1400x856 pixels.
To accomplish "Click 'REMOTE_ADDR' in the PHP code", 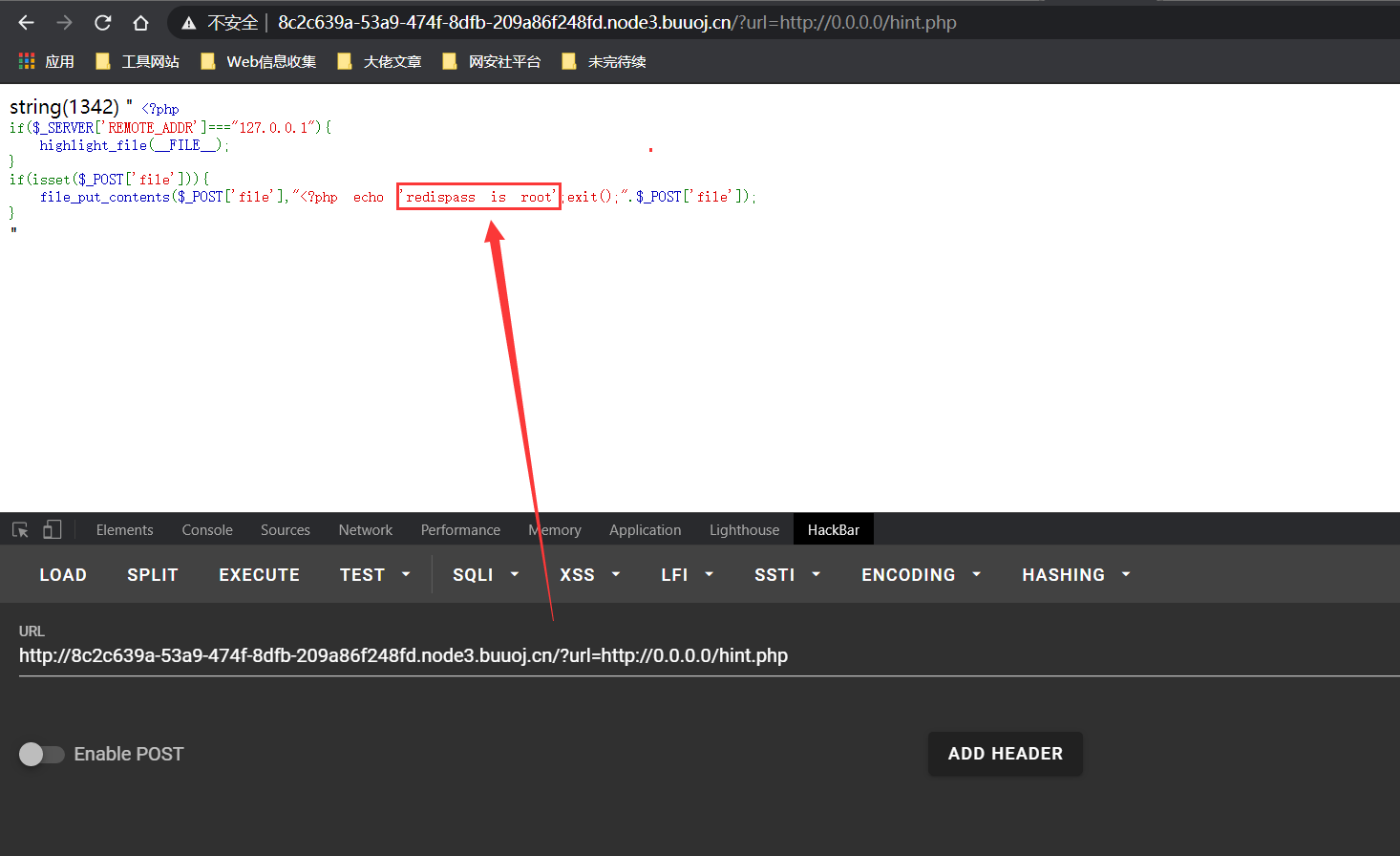I will coord(151,128).
